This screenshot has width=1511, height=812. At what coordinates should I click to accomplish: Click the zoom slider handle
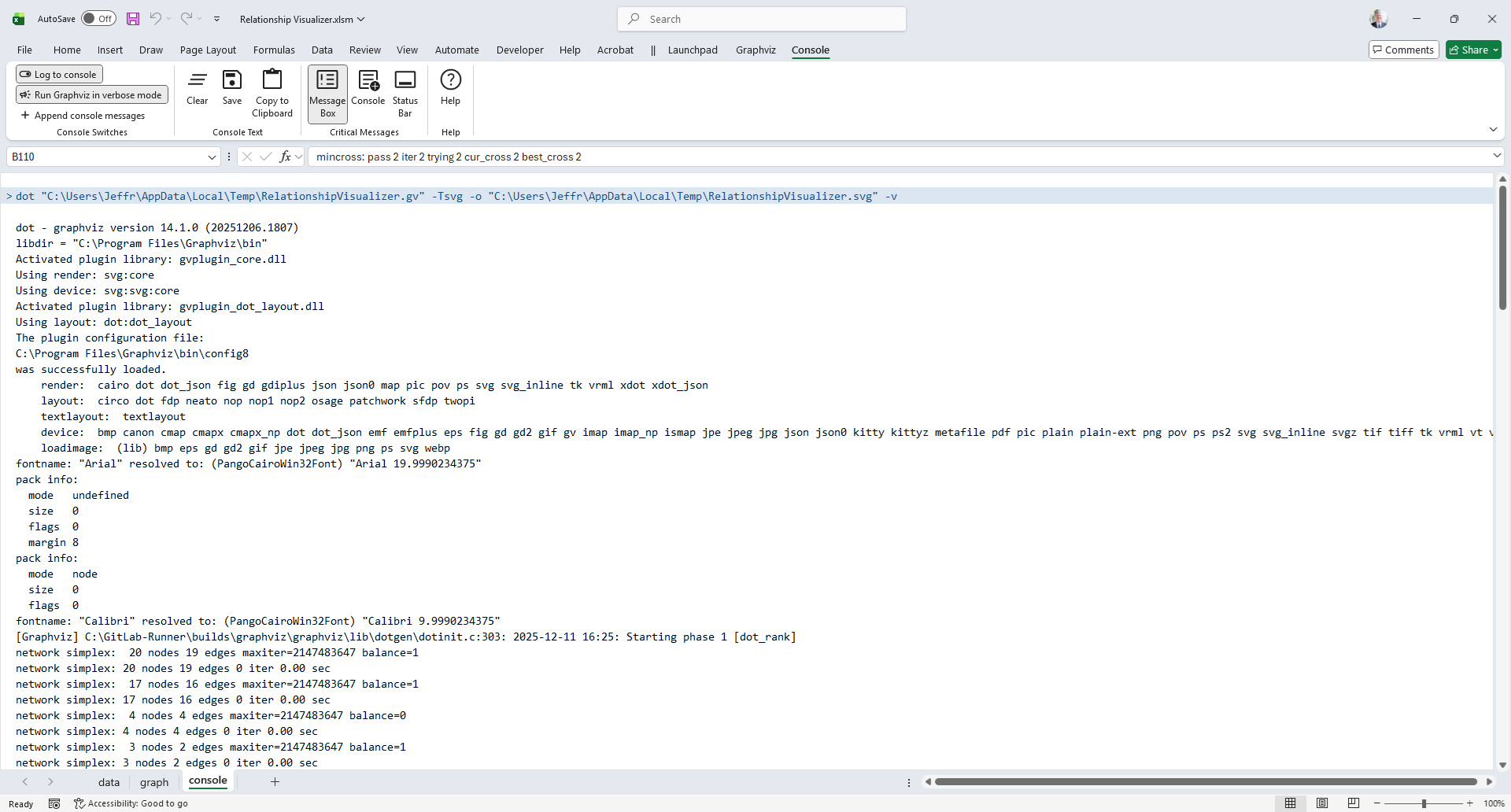[1424, 803]
